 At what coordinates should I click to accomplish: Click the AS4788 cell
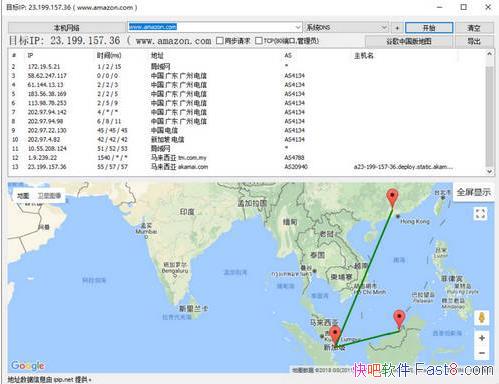294,158
